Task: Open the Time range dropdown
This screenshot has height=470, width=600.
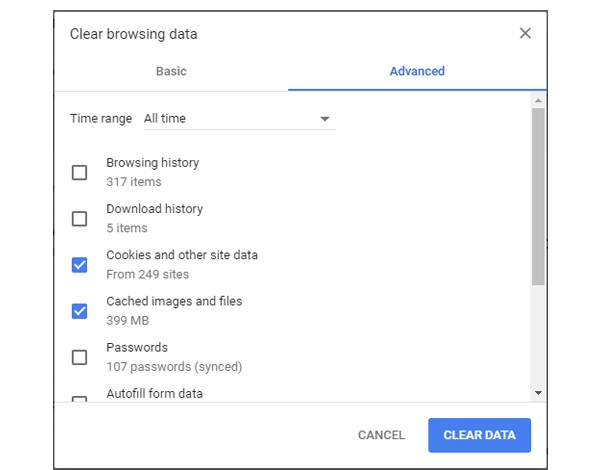Action: 238,119
